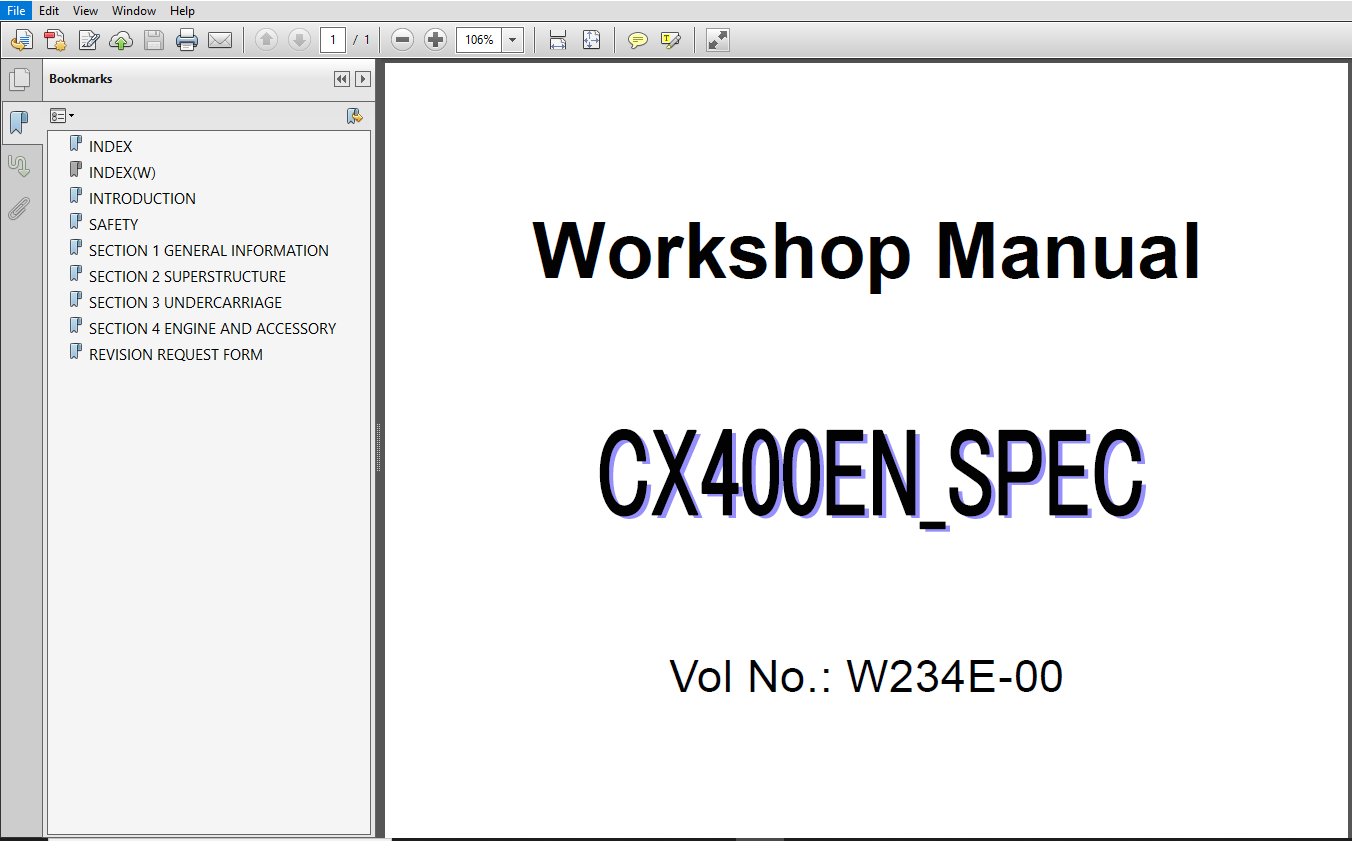Screen dimensions: 1352x841
Task: Select the highlight text tool
Action: [670, 40]
